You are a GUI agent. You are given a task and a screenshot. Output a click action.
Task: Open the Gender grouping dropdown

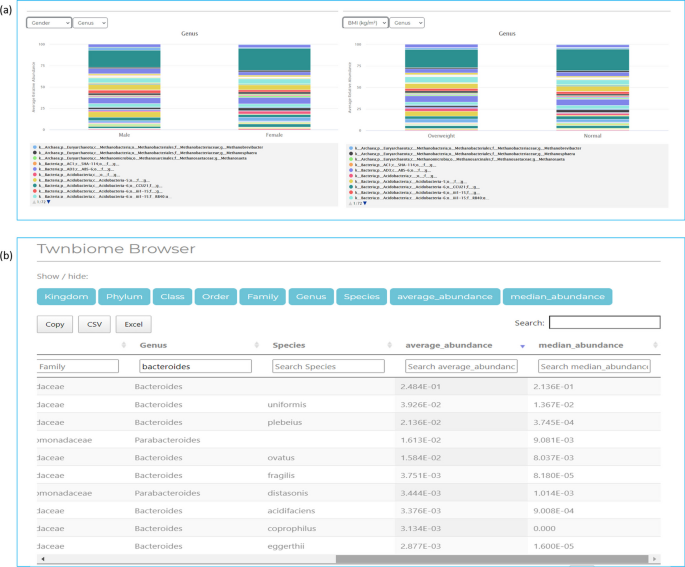pyautogui.click(x=49, y=23)
